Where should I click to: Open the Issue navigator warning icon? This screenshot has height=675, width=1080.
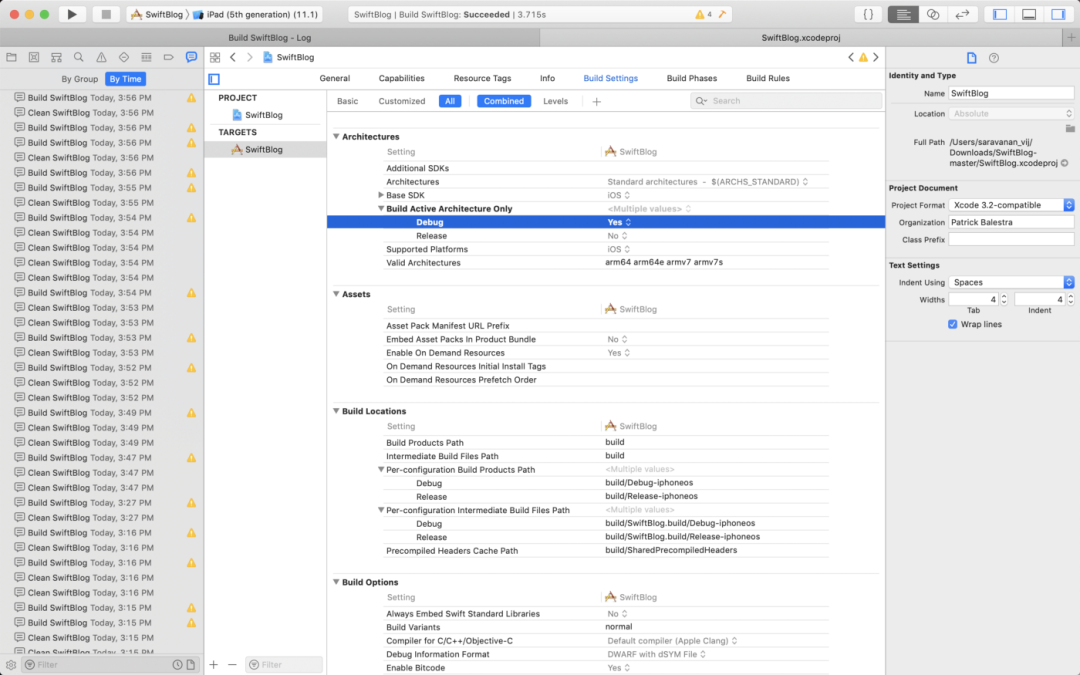(x=101, y=57)
